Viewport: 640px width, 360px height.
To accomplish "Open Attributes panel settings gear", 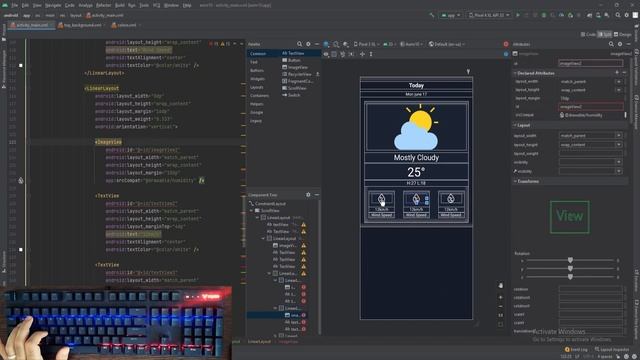I will [620, 44].
